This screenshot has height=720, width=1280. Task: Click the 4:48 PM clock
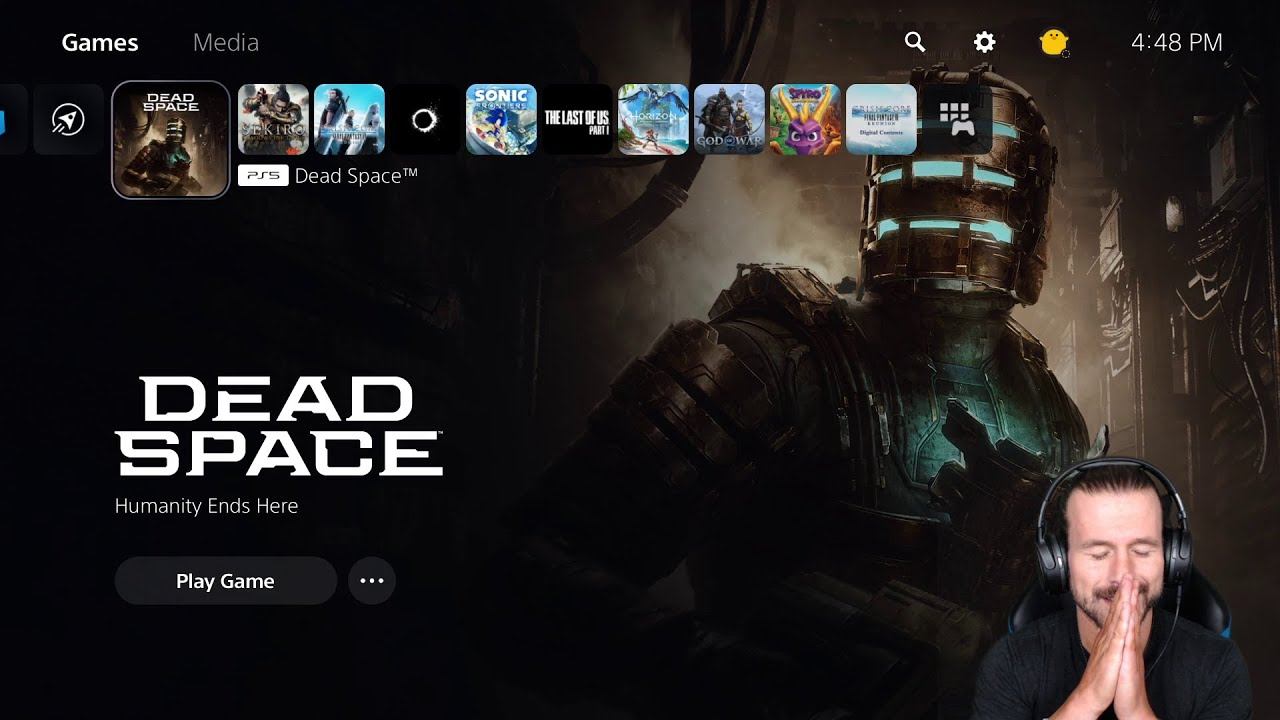pos(1177,42)
